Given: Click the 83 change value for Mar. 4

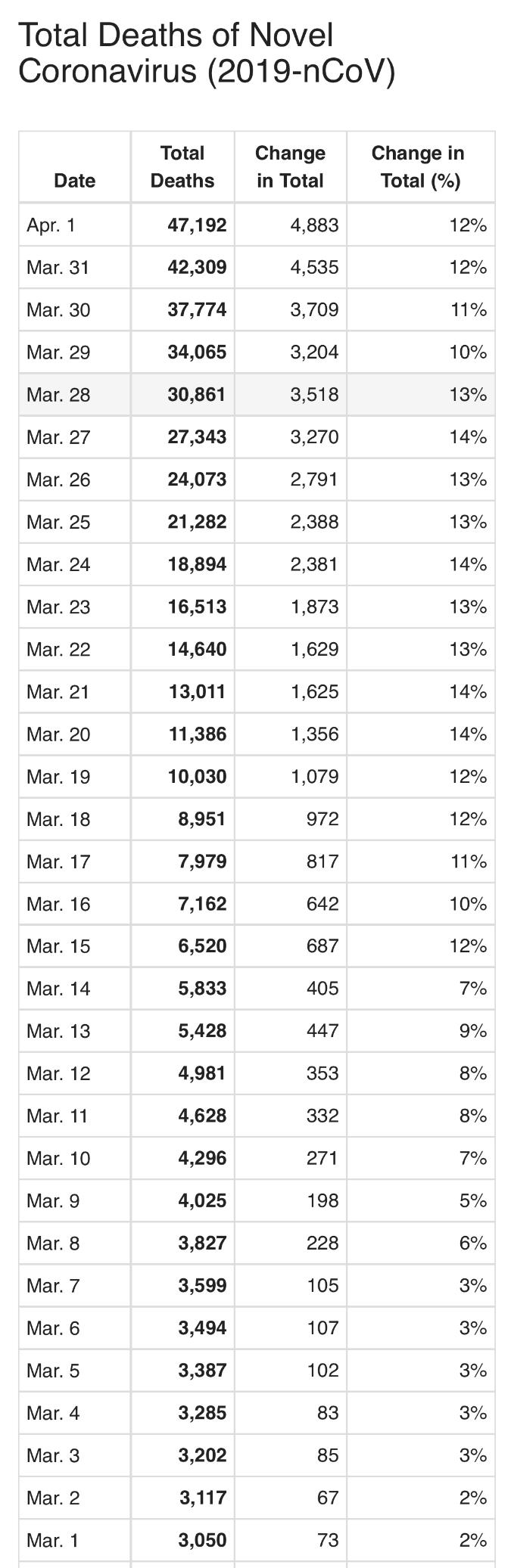Looking at the screenshot, I should tap(328, 1413).
